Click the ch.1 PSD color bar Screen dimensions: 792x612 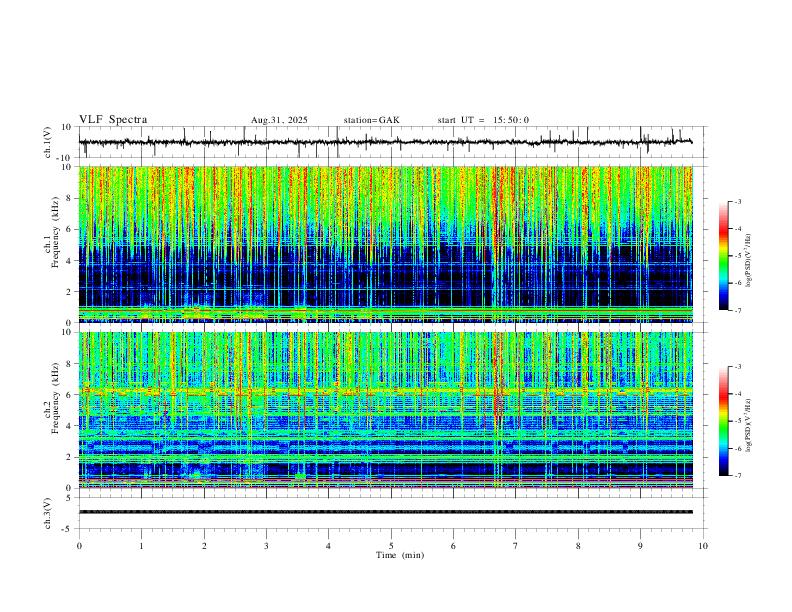coord(723,256)
